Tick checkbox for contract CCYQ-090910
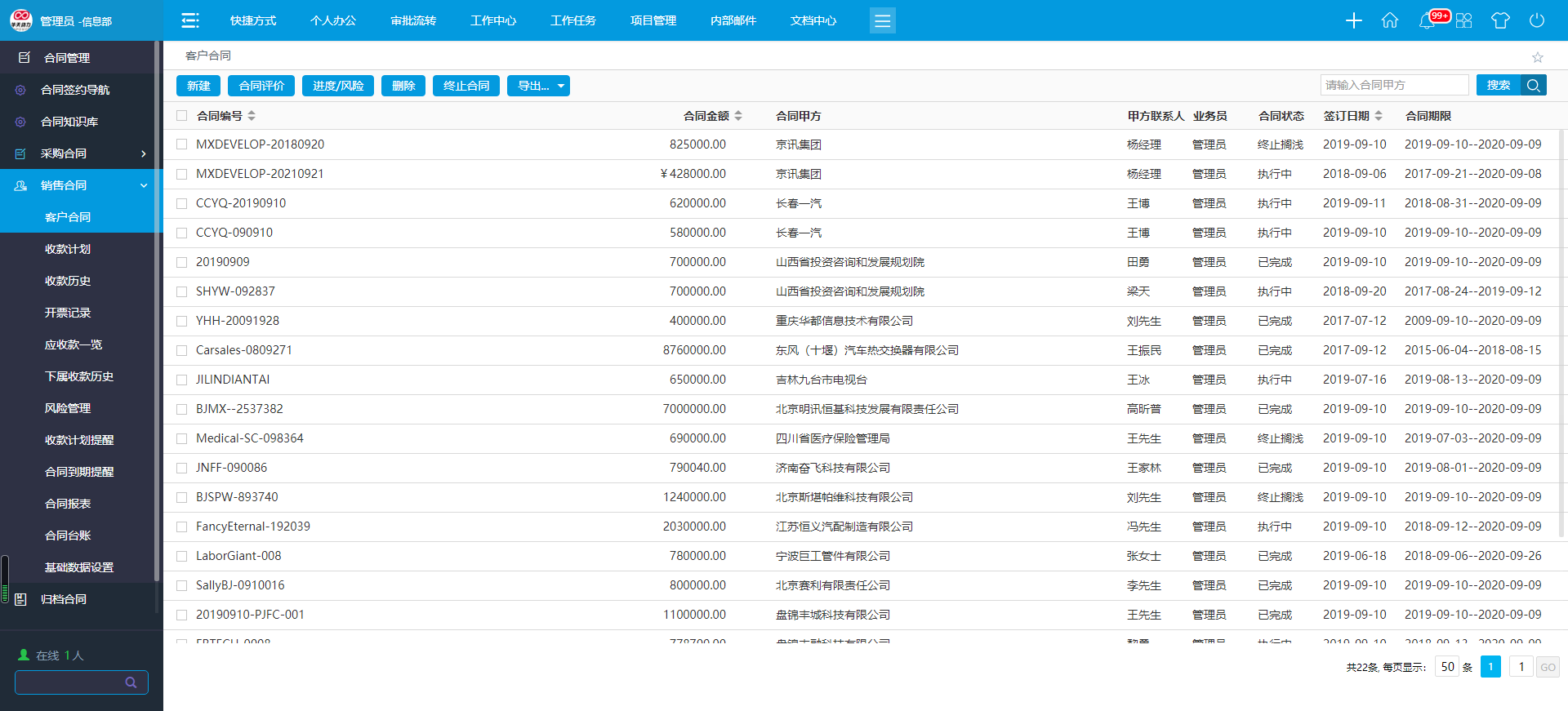Viewport: 1568px width, 711px height. coord(182,233)
